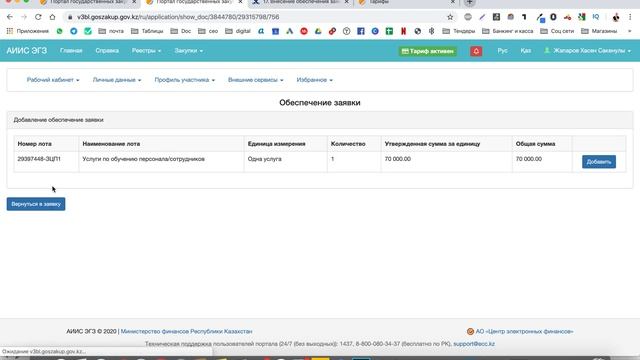Open the IQ browser extension
Image resolution: width=640 pixels, height=360 pixels.
pos(596,17)
